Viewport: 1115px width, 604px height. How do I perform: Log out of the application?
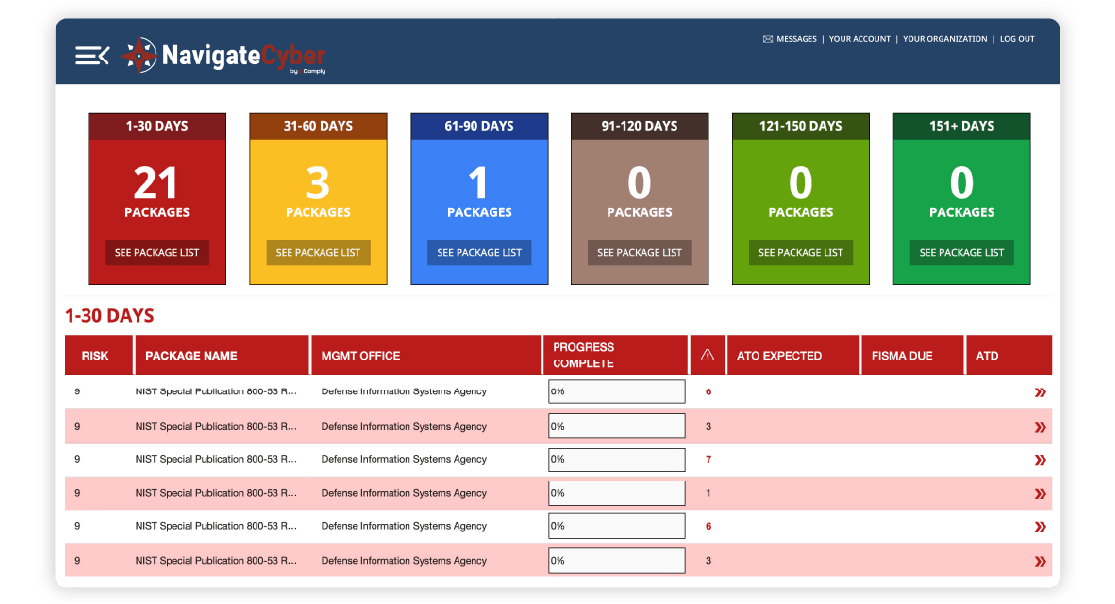coord(1017,39)
